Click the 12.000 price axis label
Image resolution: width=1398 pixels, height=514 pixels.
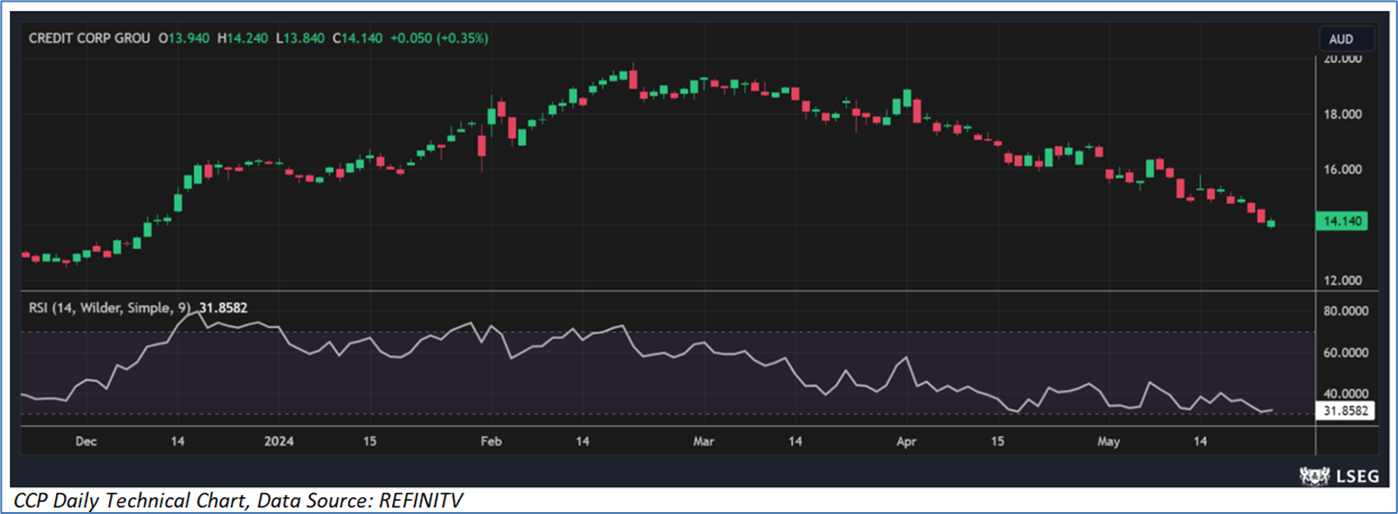pyautogui.click(x=1341, y=280)
